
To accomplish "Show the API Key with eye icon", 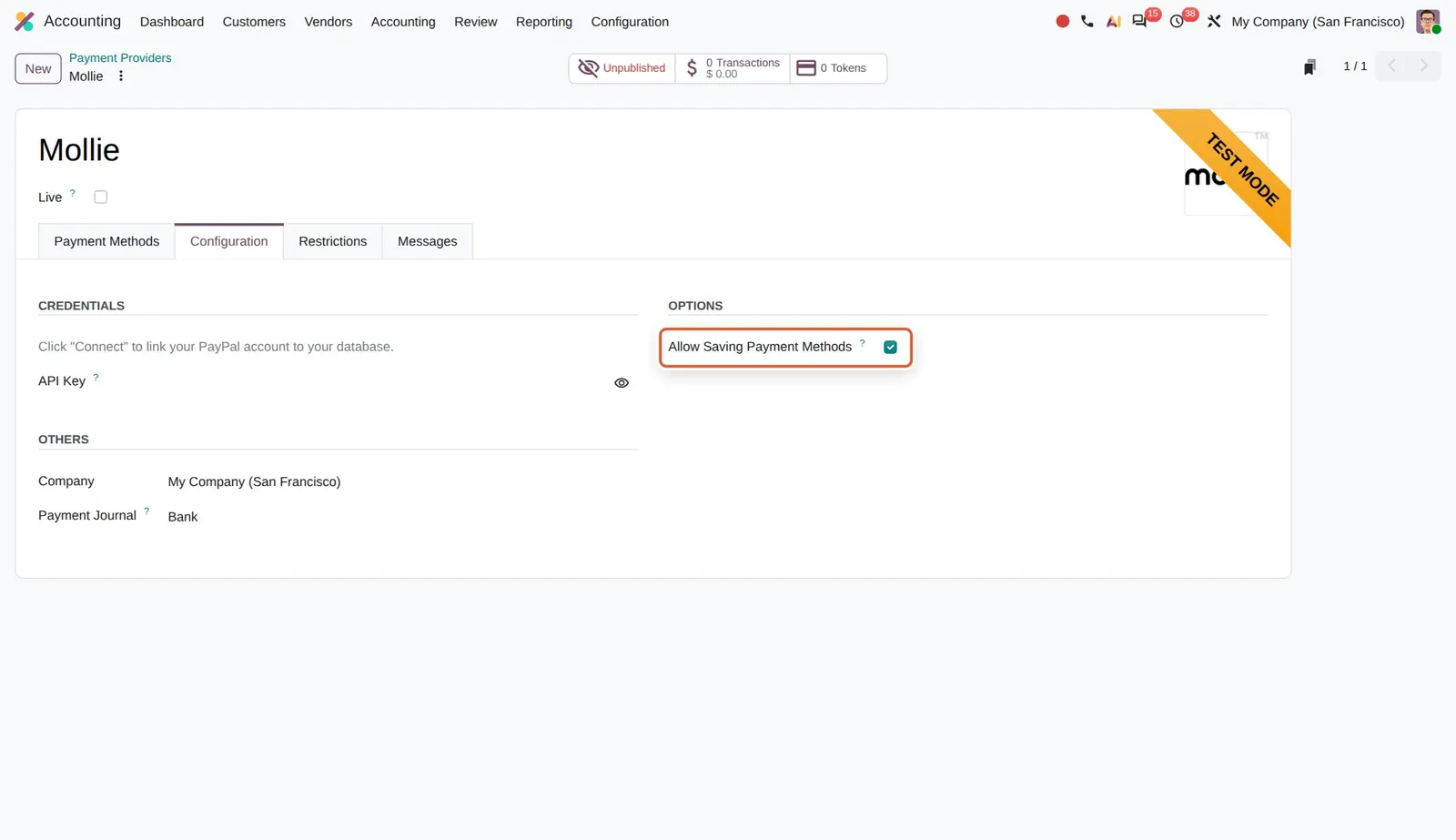I will tap(622, 383).
